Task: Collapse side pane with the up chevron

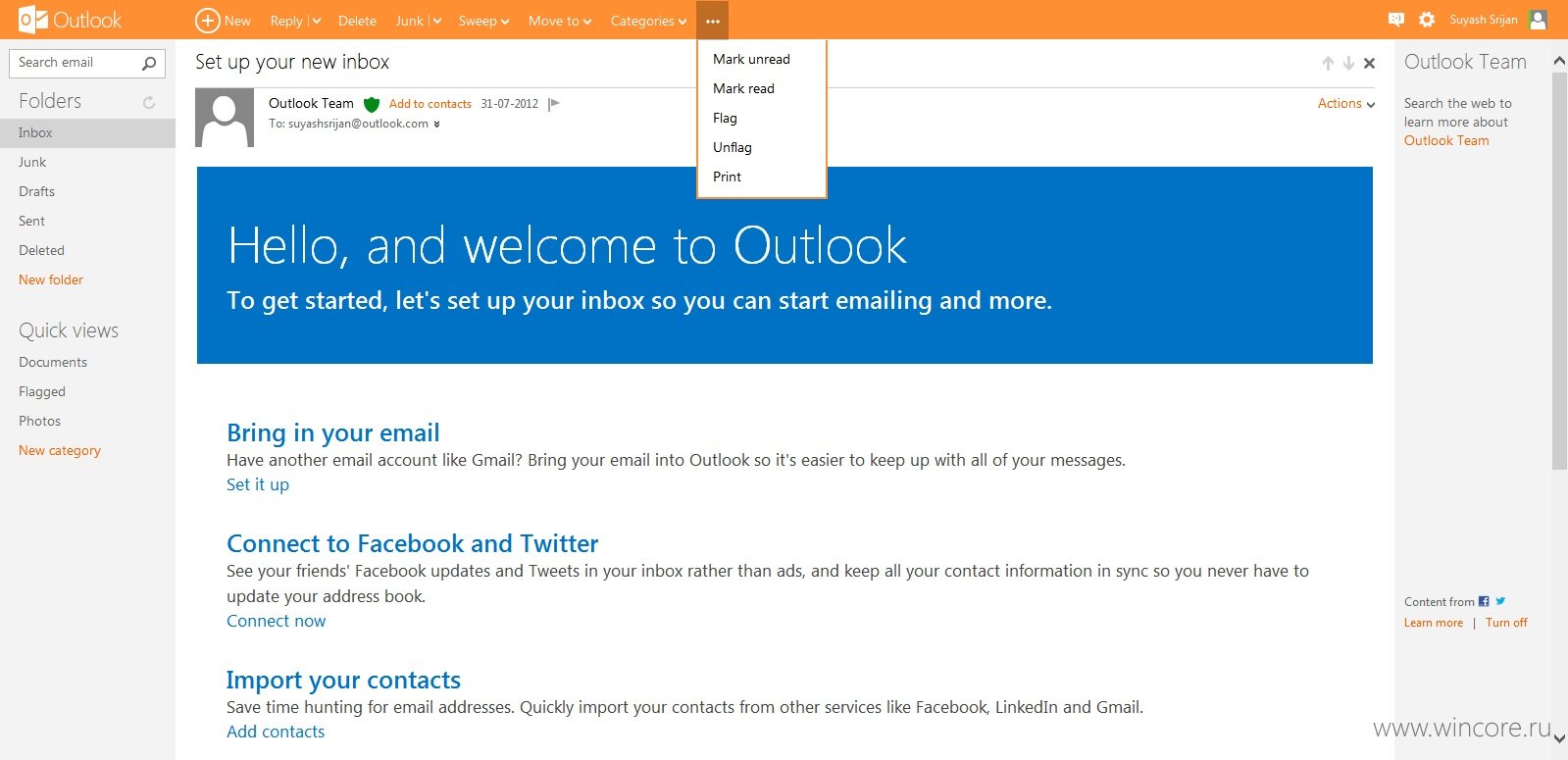Action: click(1559, 62)
